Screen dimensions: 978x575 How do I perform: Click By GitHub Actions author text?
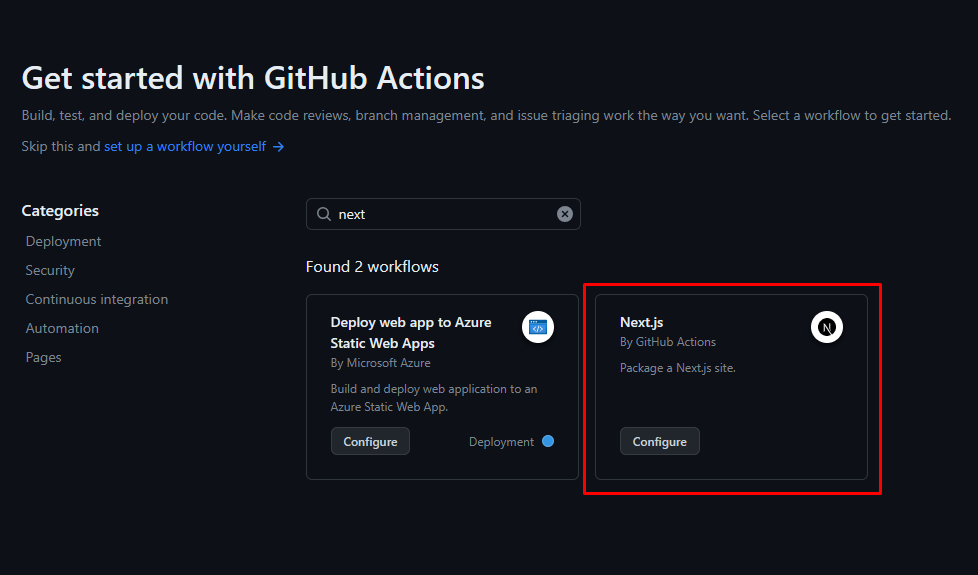(x=667, y=342)
